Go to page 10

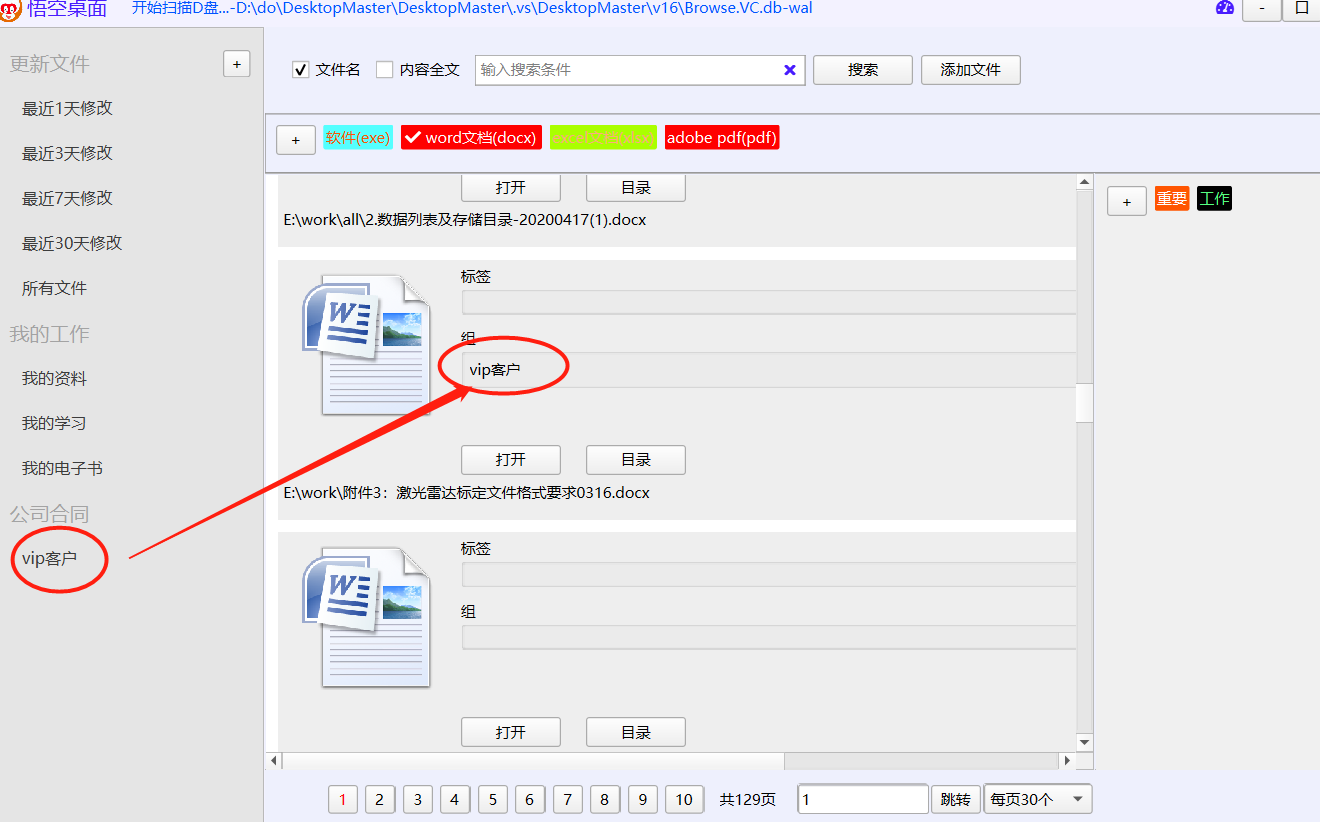pyautogui.click(x=684, y=799)
